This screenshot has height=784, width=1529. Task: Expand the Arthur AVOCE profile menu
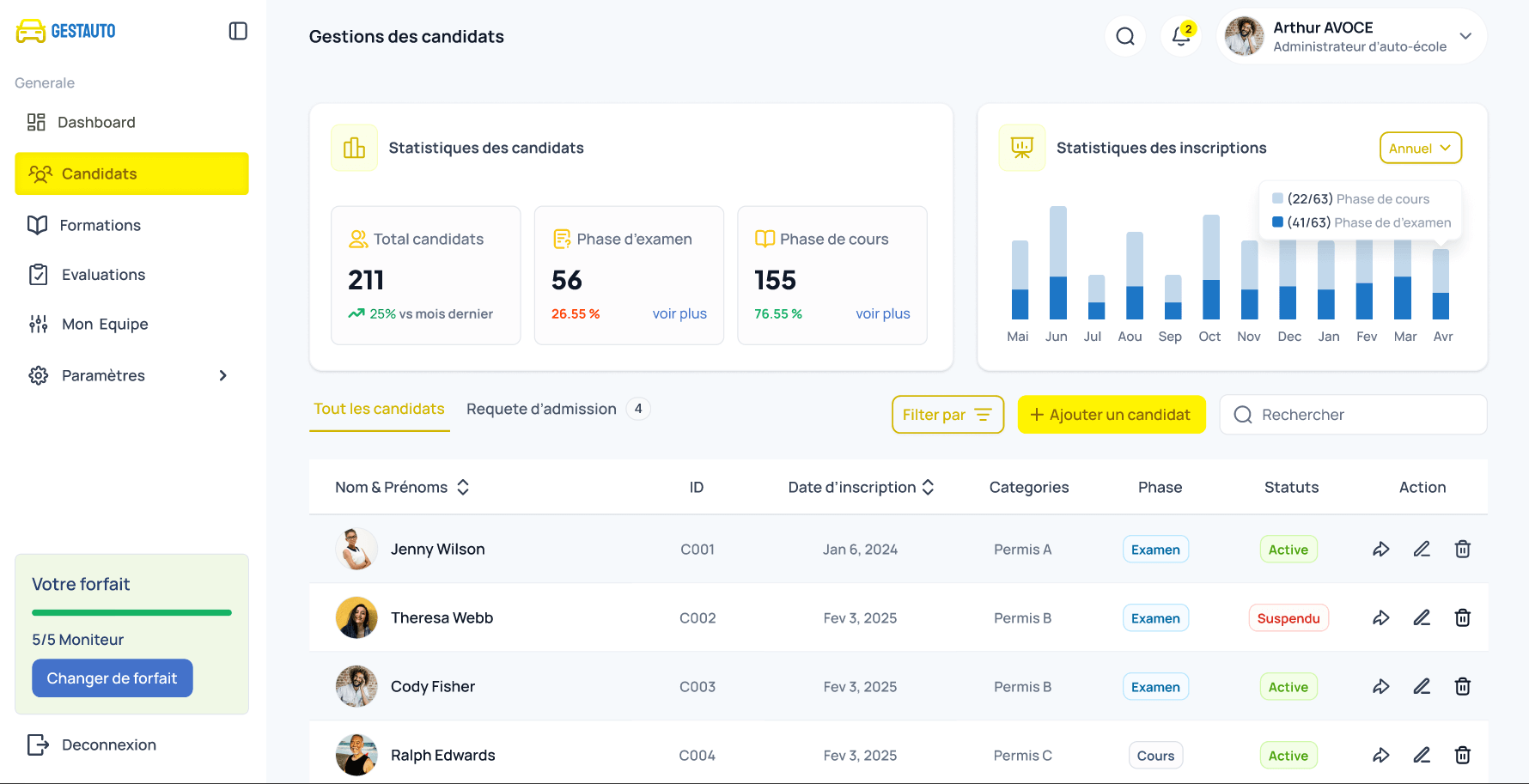1465,36
